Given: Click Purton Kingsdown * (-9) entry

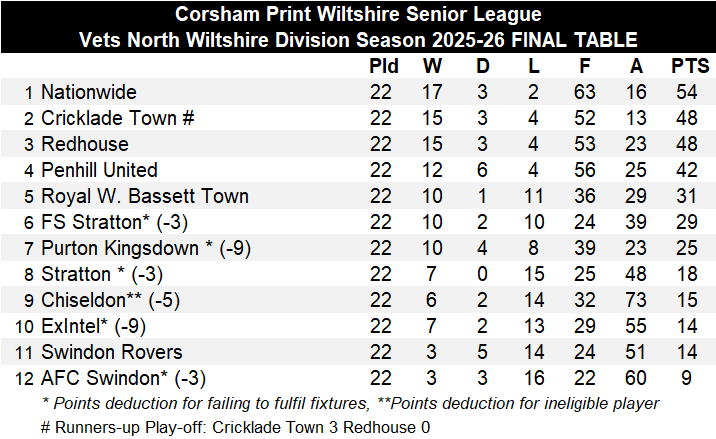Looking at the screenshot, I should pyautogui.click(x=146, y=248).
